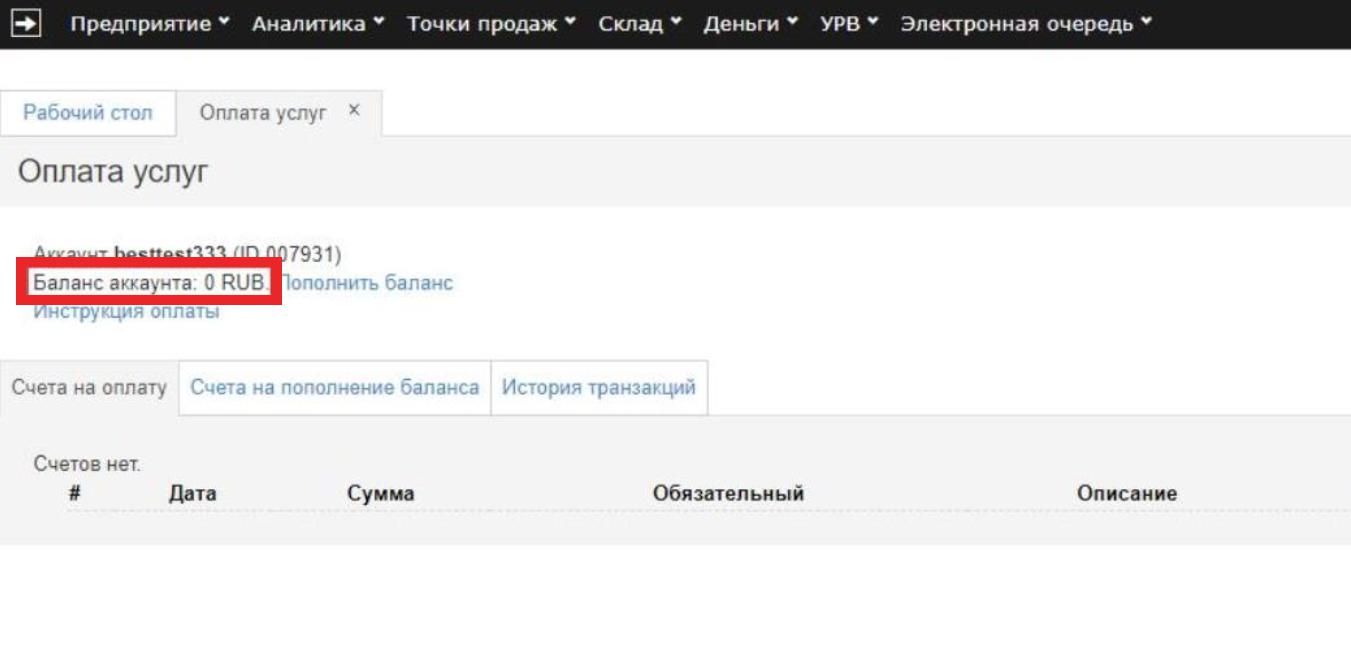Image resolution: width=1351 pixels, height=664 pixels.
Task: Open the Предприятие menu
Action: [149, 24]
